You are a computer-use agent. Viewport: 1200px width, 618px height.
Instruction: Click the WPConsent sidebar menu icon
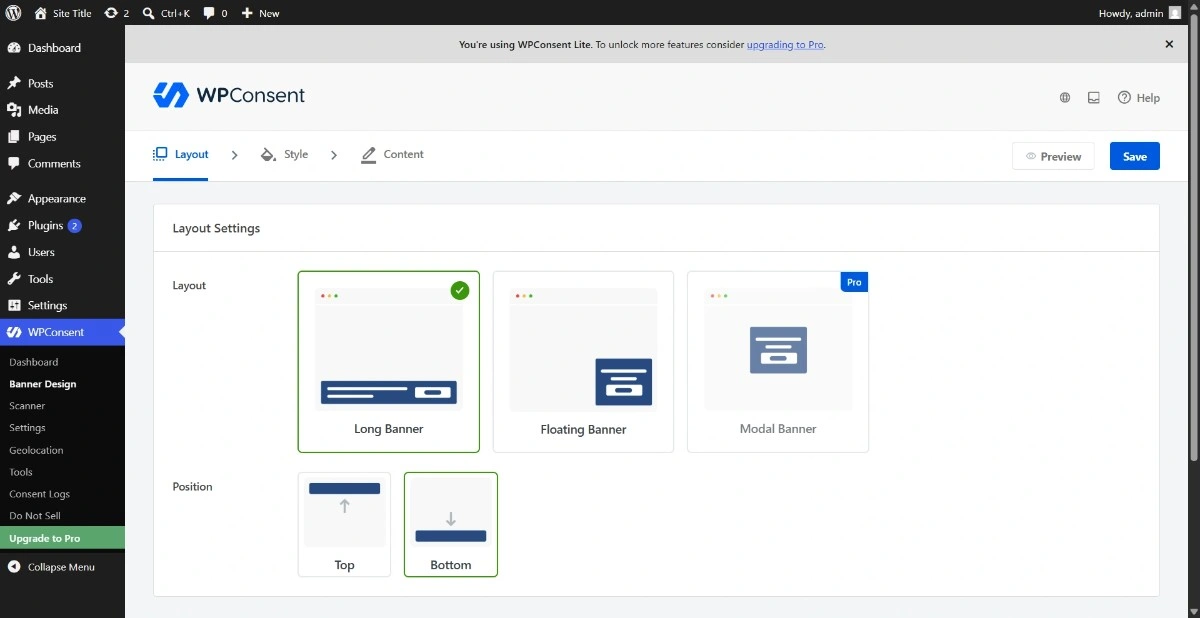(x=14, y=332)
